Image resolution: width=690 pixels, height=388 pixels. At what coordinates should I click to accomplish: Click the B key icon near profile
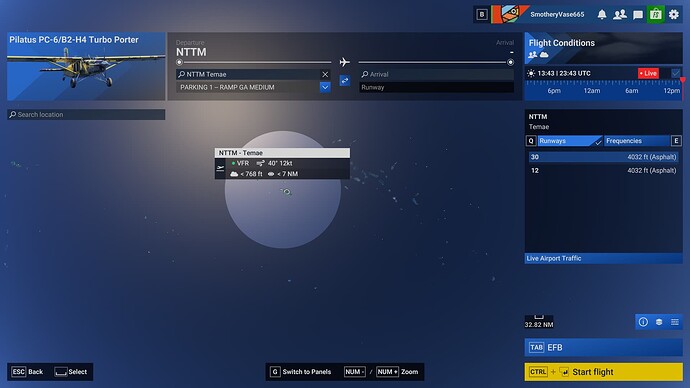482,15
